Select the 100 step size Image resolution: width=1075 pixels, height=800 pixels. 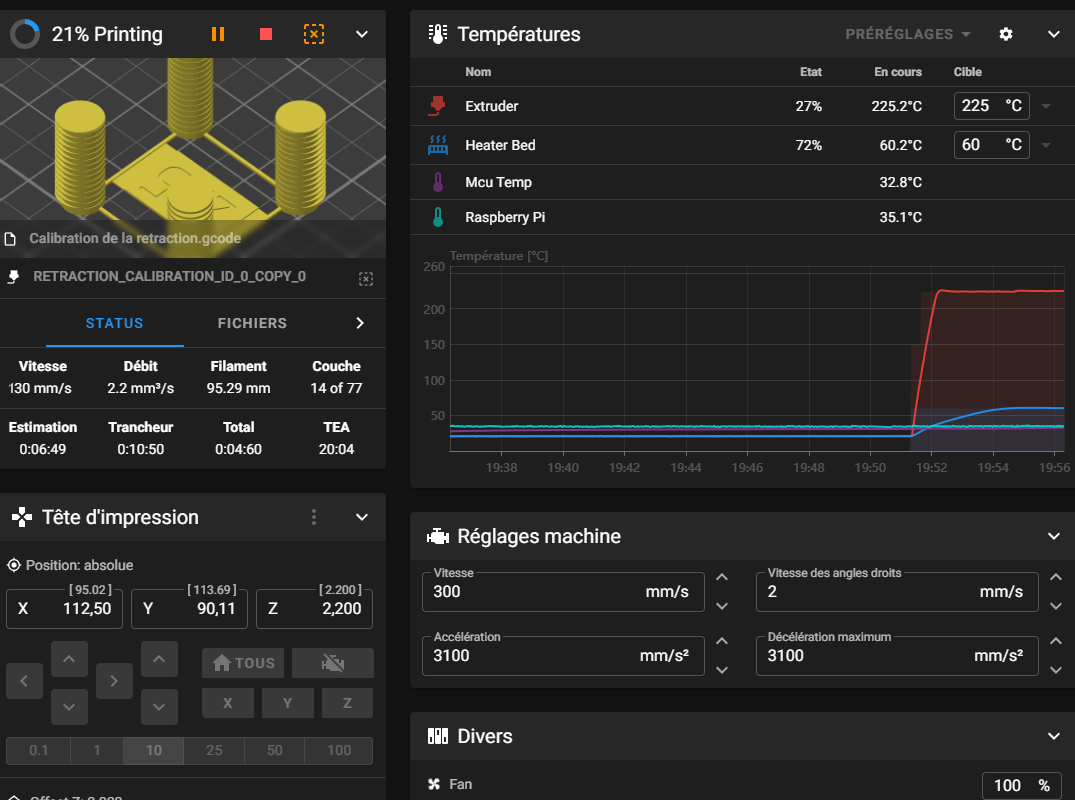tap(339, 750)
